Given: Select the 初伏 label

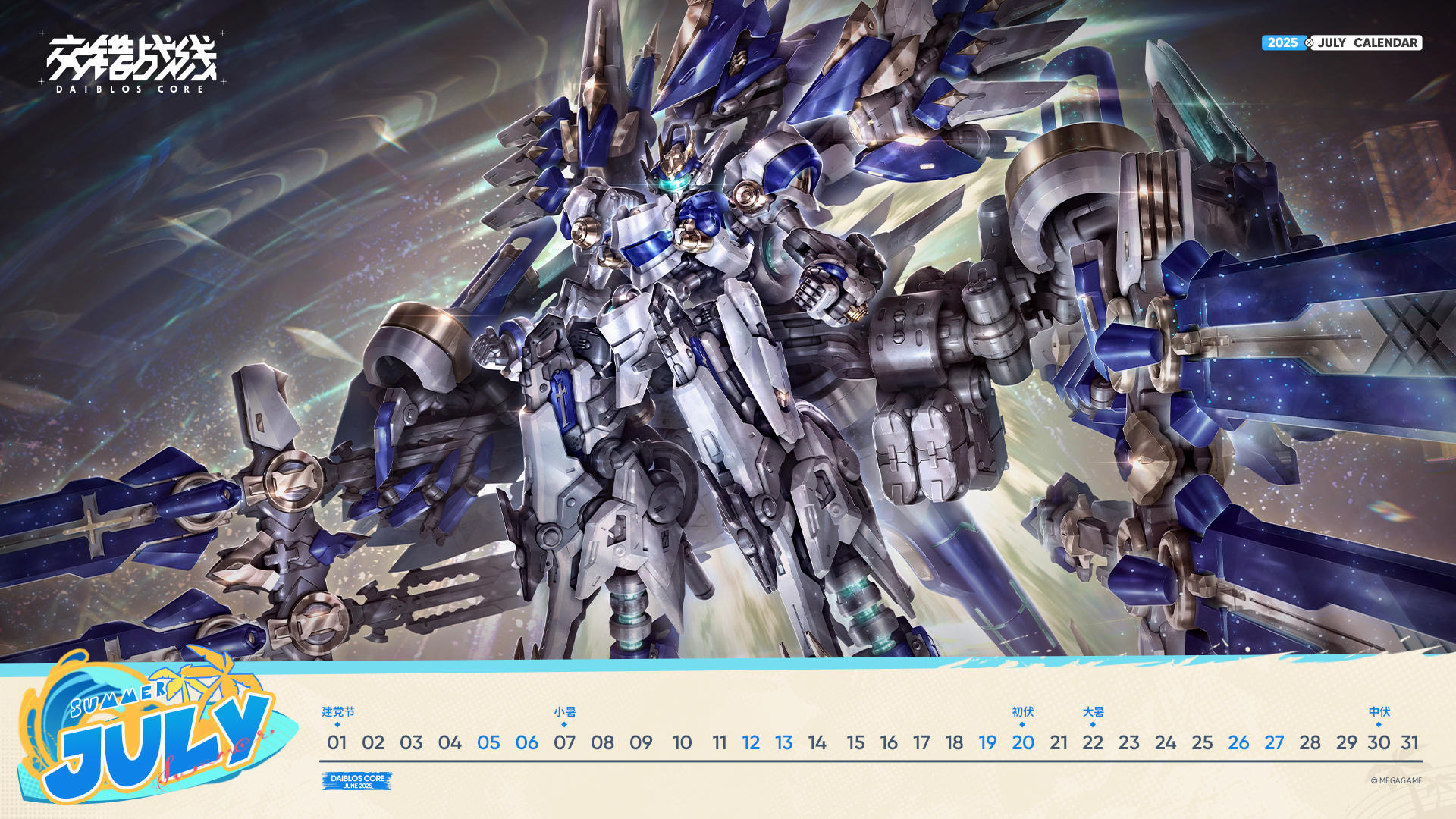Looking at the screenshot, I should [1022, 711].
